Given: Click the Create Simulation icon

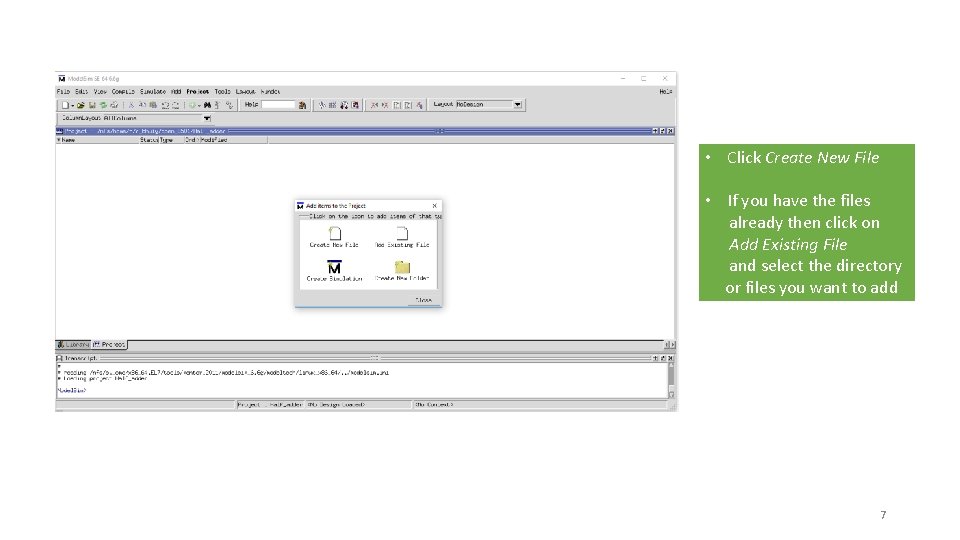Looking at the screenshot, I should click(x=334, y=267).
